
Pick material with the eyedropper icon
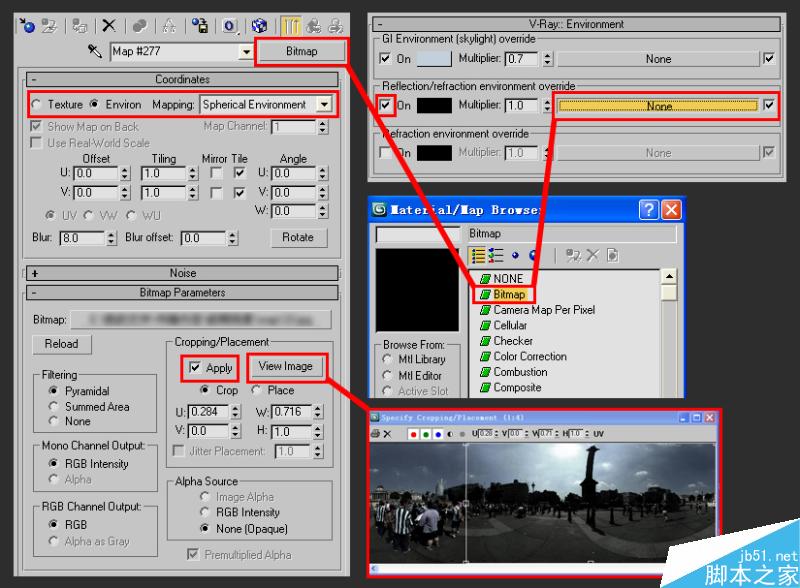tap(94, 51)
